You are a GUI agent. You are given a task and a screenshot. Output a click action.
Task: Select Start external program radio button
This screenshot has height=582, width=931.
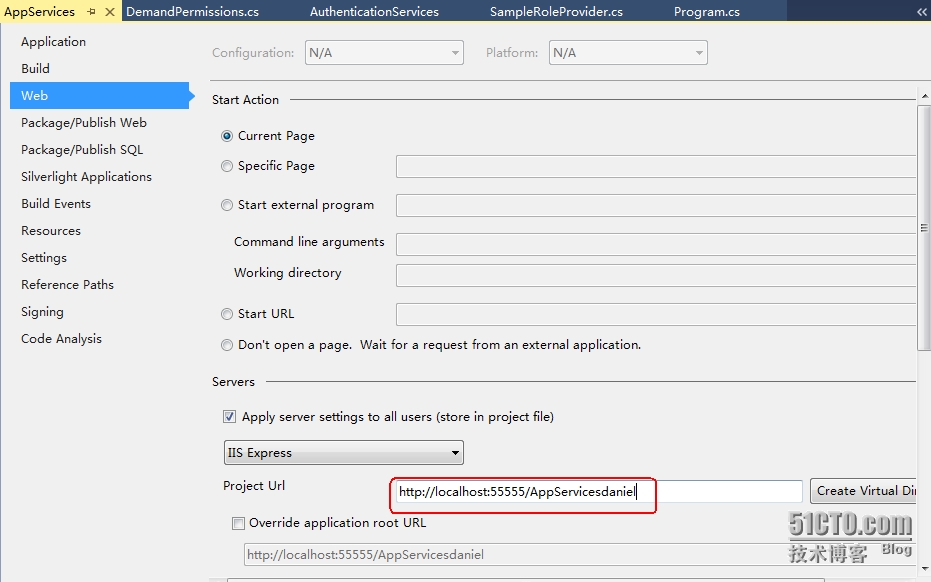(x=227, y=205)
